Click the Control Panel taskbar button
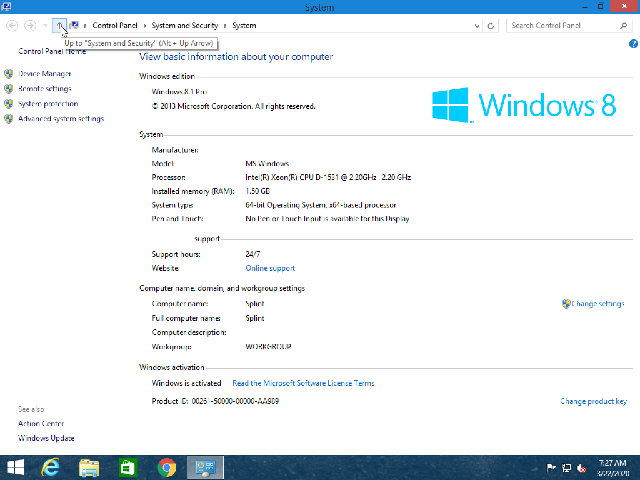This screenshot has width=640, height=480. click(205, 468)
